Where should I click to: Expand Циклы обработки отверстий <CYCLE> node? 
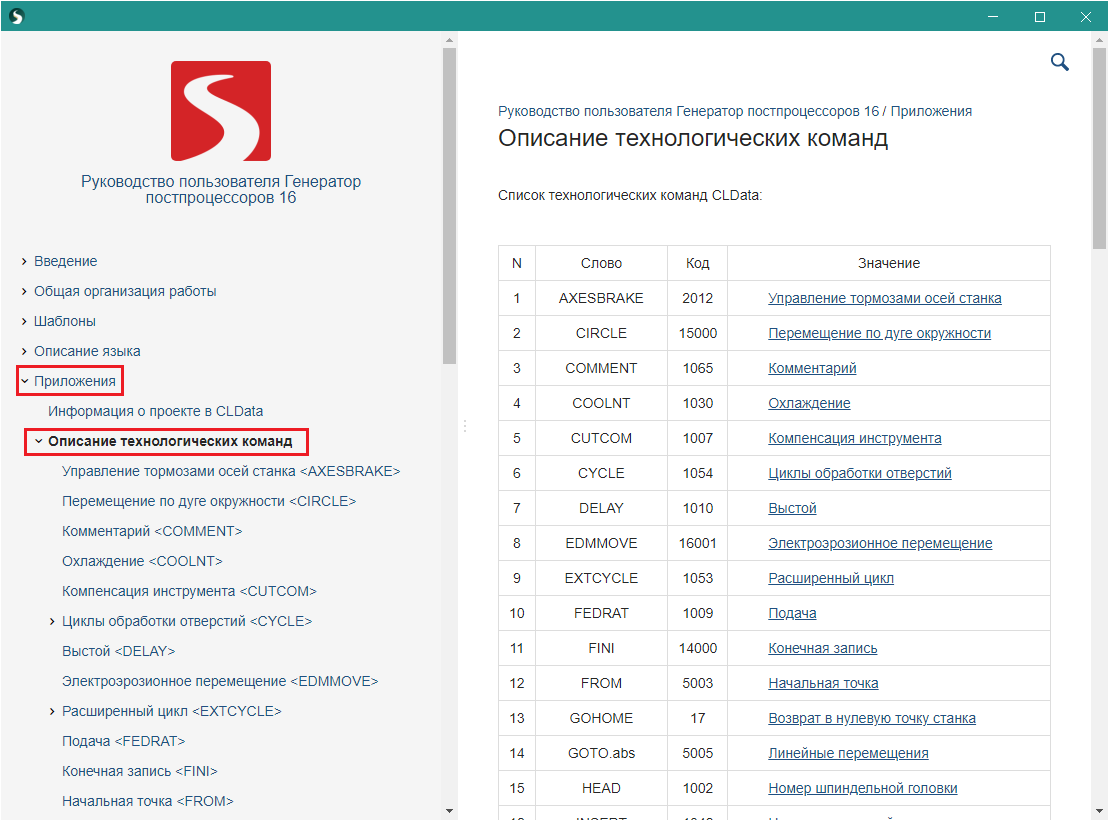tap(52, 621)
